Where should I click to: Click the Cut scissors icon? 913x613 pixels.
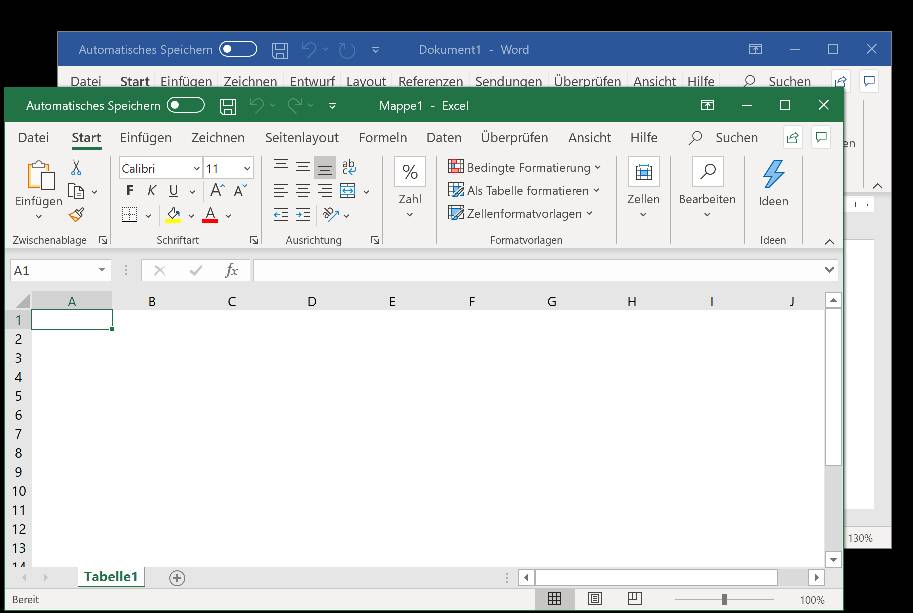76,168
